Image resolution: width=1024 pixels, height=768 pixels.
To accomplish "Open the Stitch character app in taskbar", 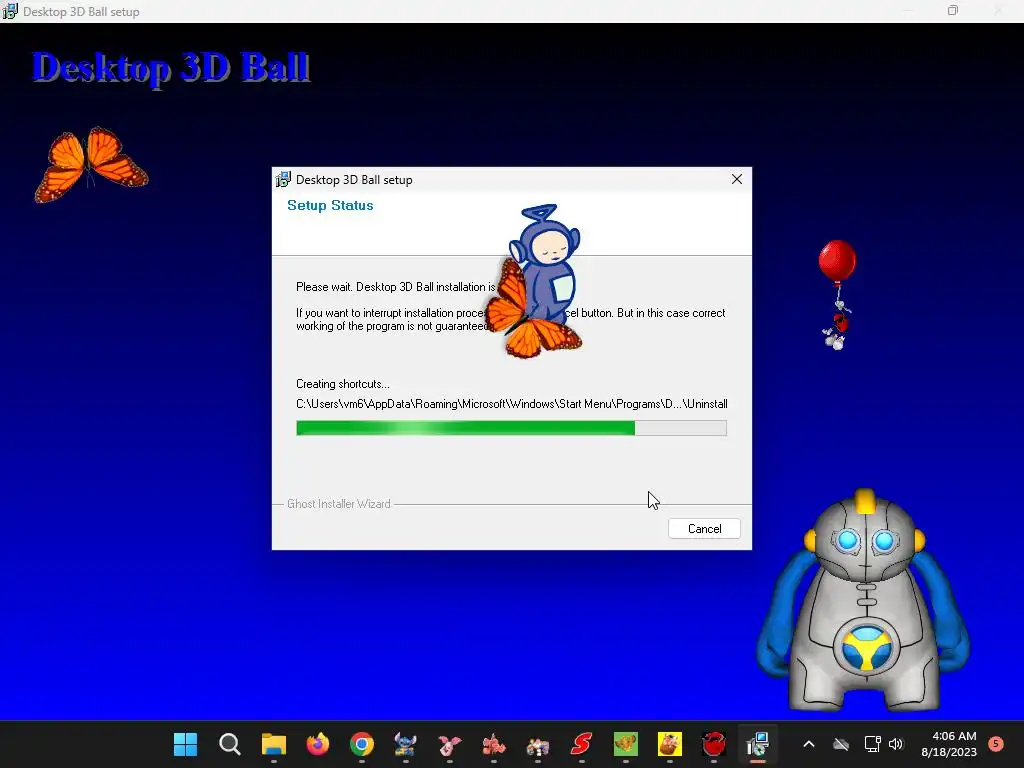I will pyautogui.click(x=406, y=744).
